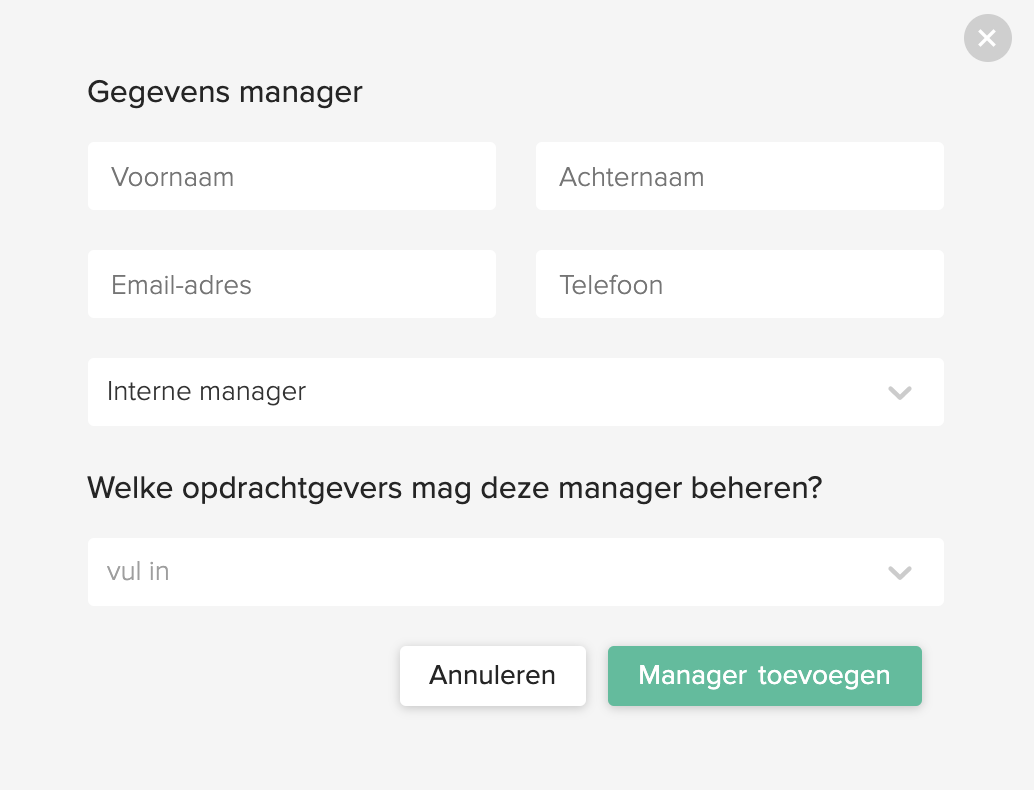Close the manager dialog with the X icon
Image resolution: width=1034 pixels, height=790 pixels.
[987, 38]
